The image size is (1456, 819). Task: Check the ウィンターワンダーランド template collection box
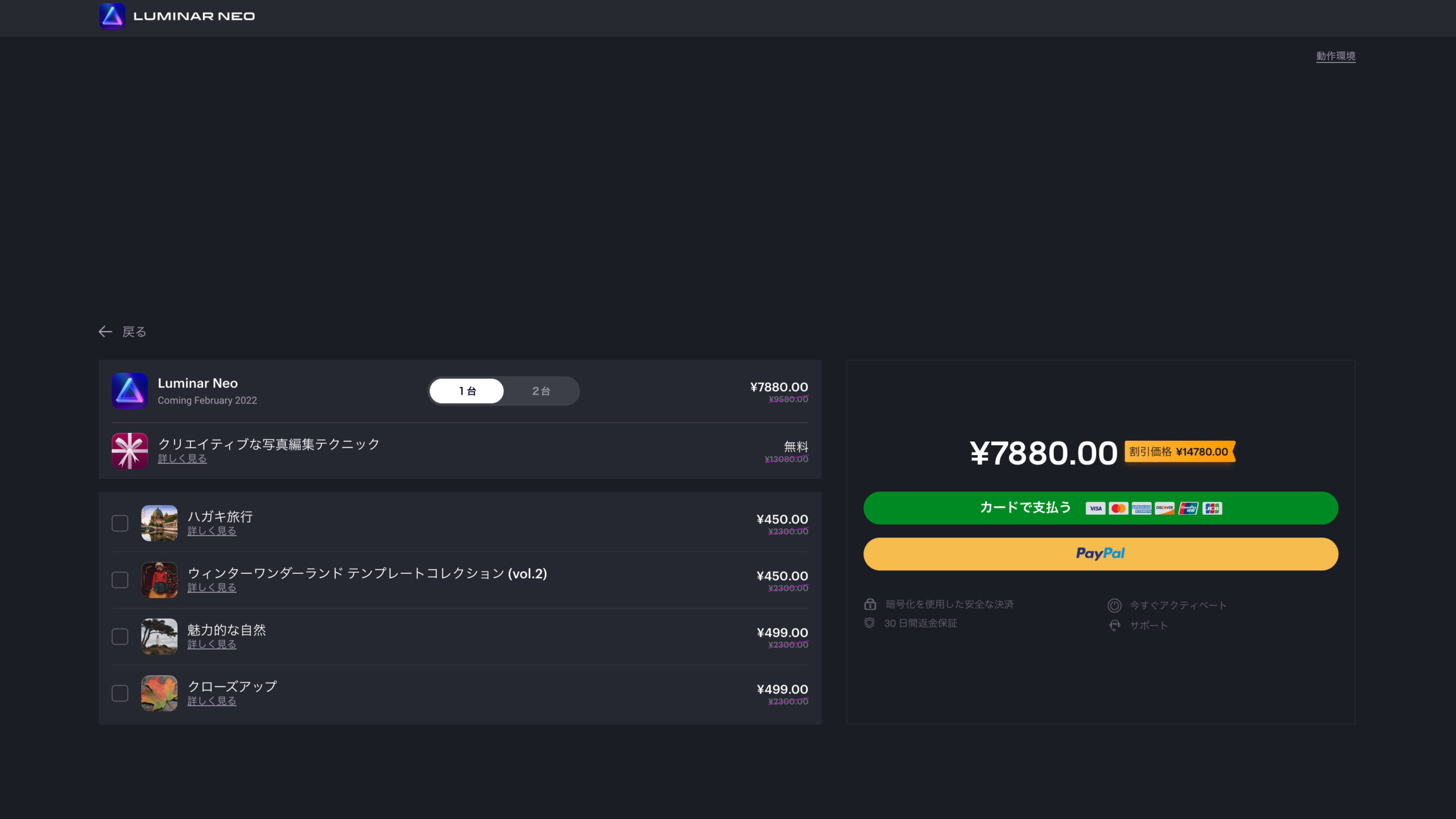pos(120,580)
